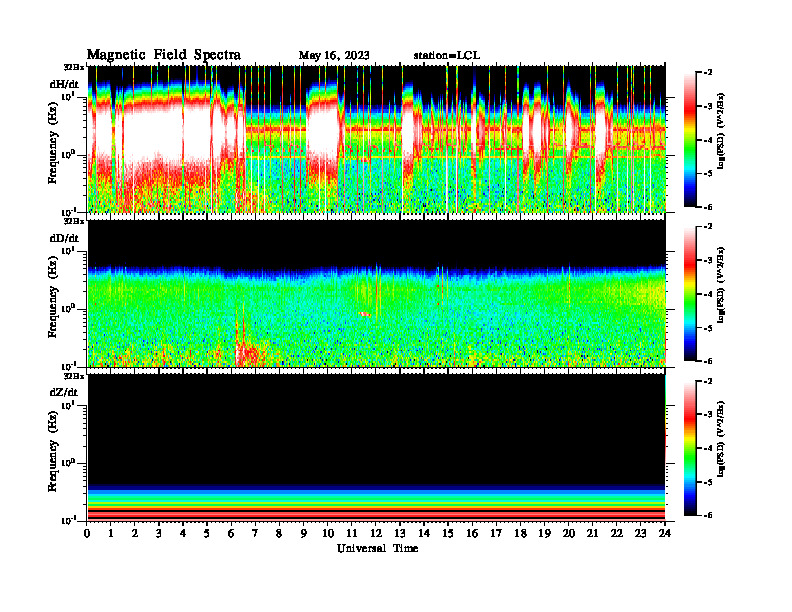Click the "station=LCL" label
Image resolution: width=792 pixels, height=612 pixels.
coord(447,55)
